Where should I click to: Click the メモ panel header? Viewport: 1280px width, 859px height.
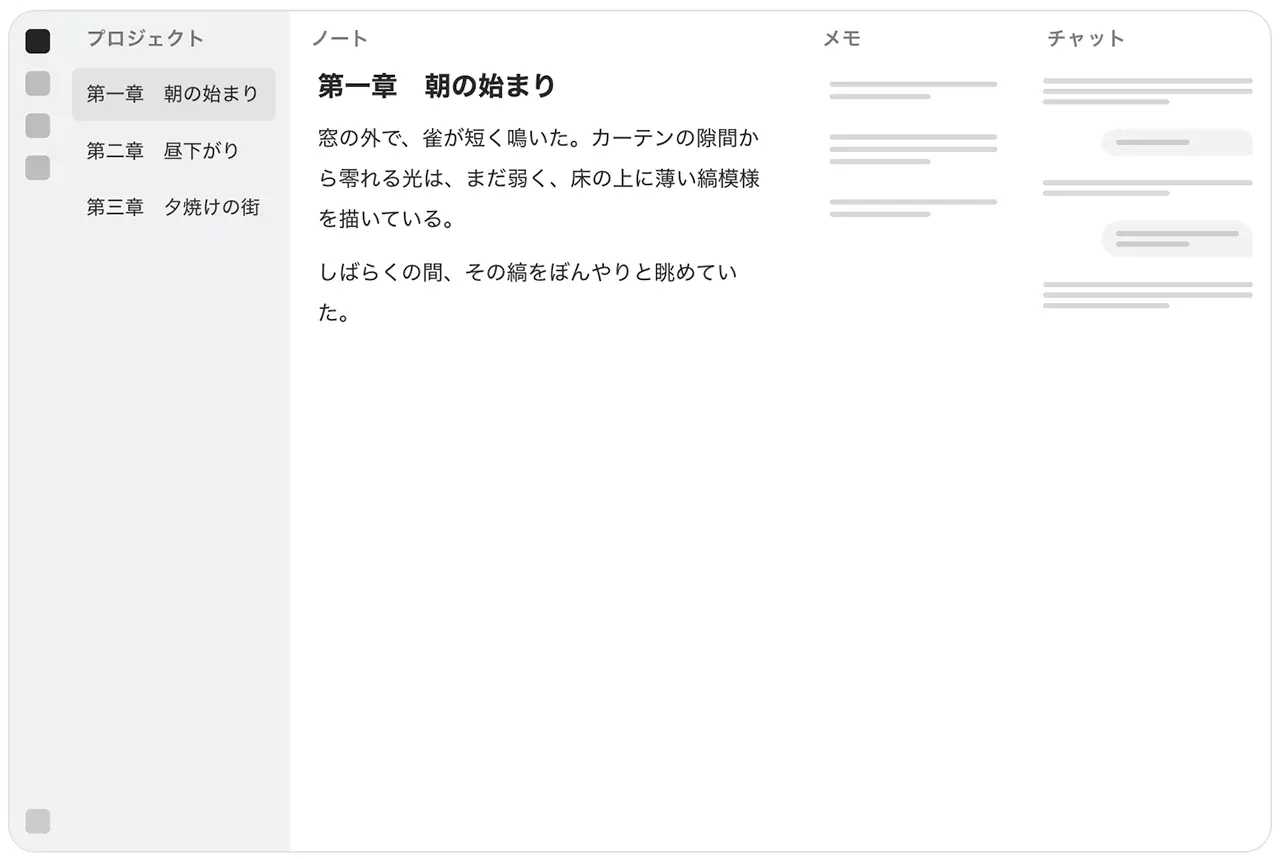tap(842, 39)
